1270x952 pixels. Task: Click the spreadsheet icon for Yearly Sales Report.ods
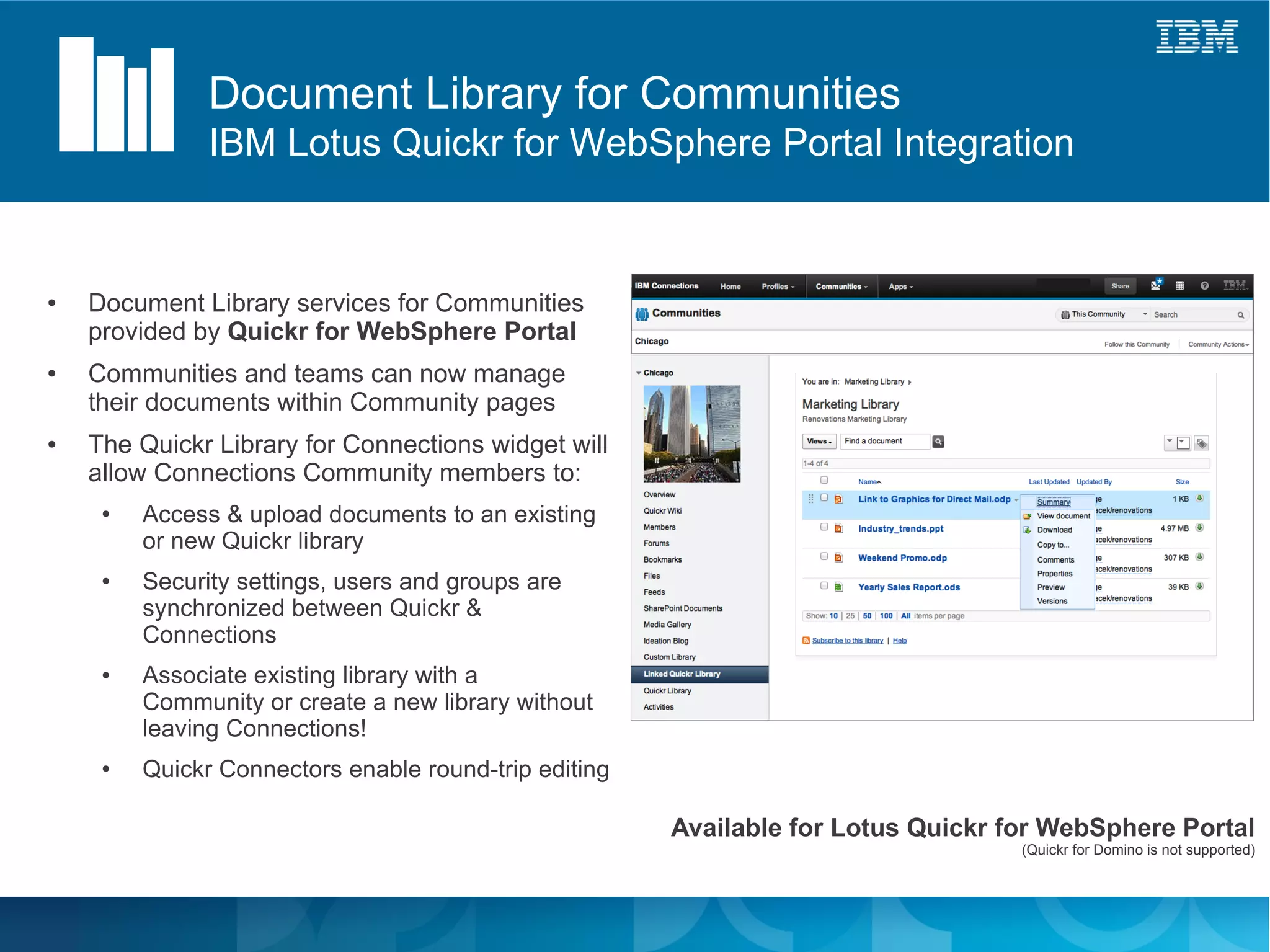click(x=838, y=587)
